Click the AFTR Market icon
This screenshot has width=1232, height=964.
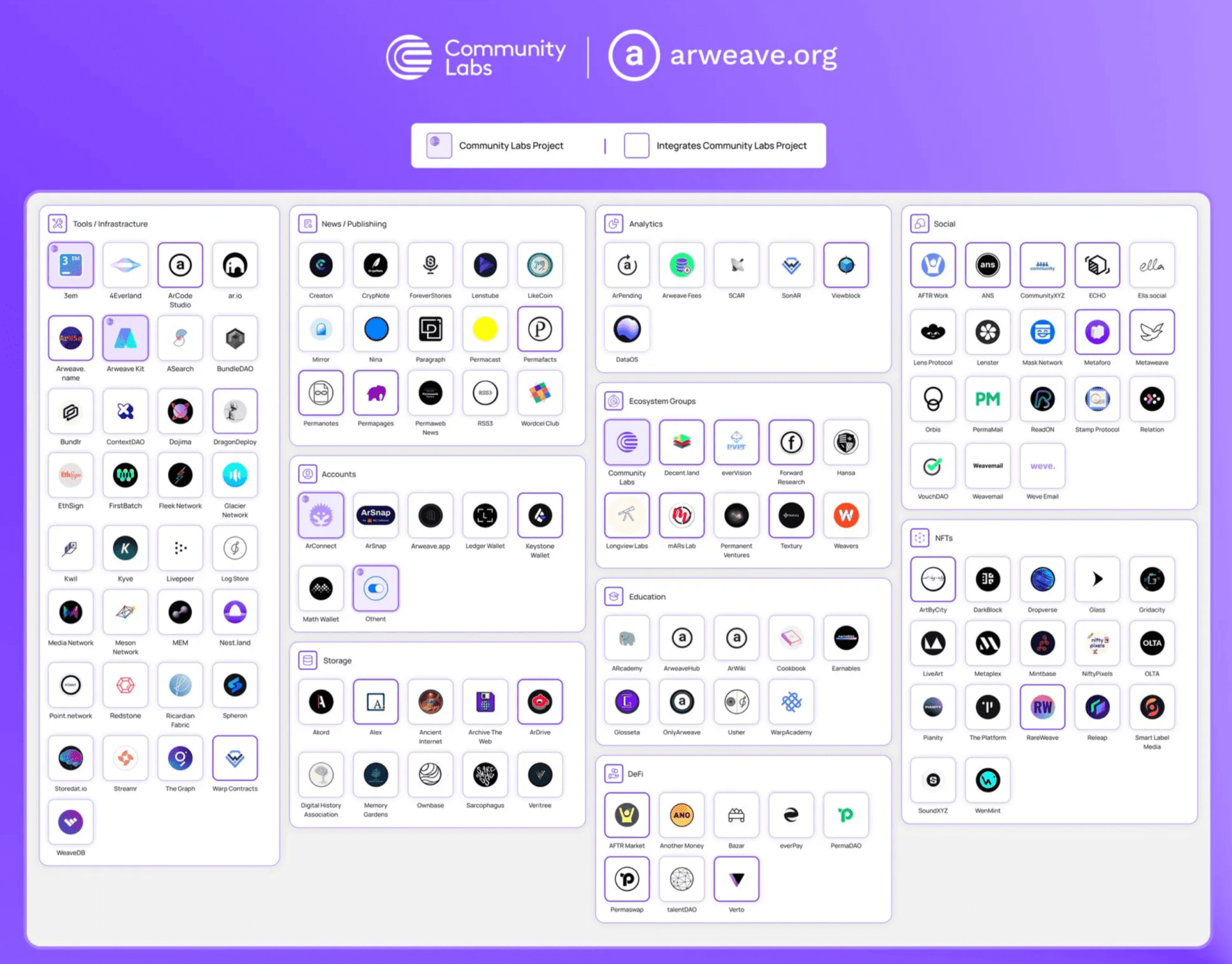click(627, 816)
